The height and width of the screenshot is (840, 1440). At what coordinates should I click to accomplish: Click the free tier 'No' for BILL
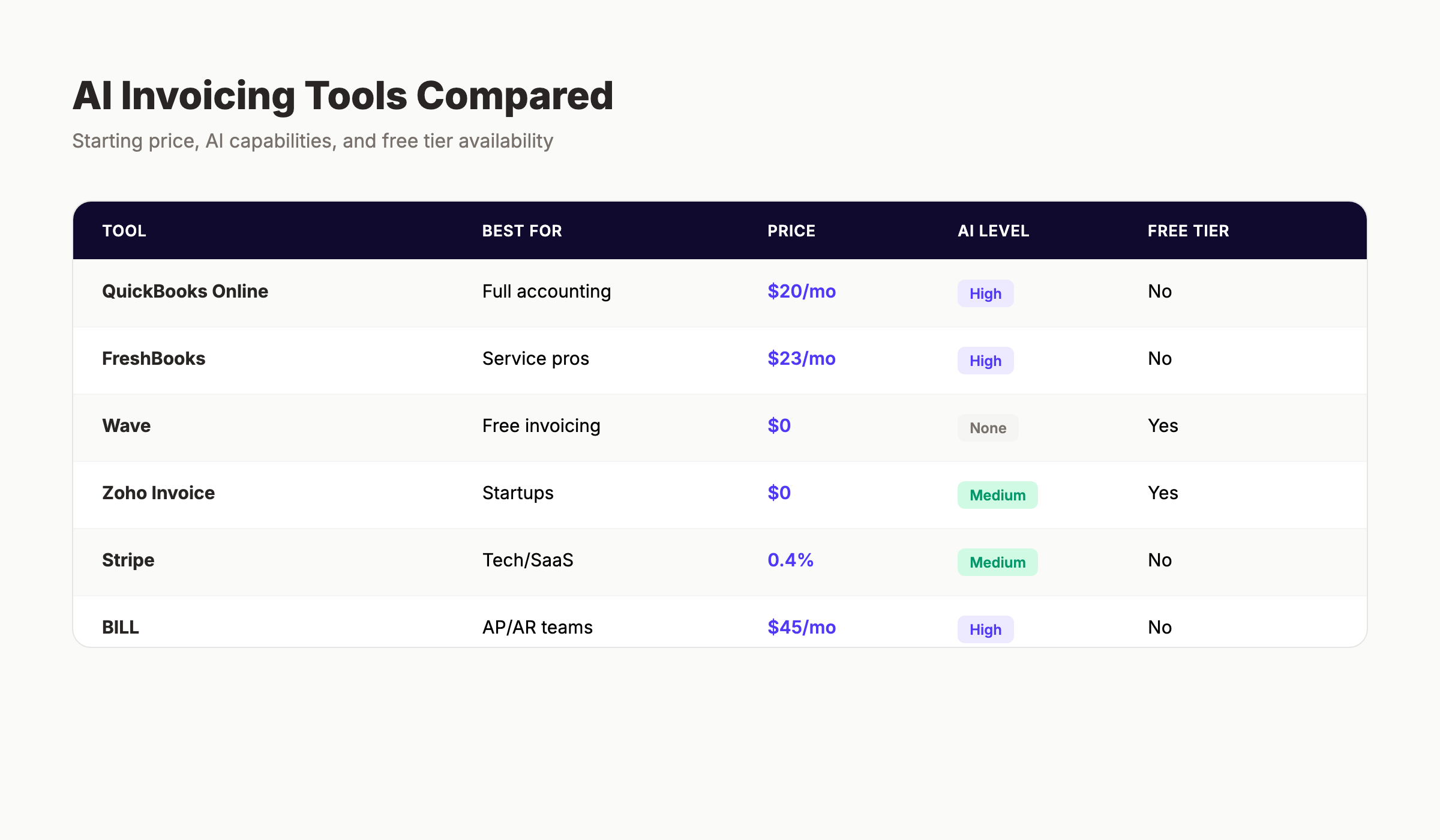pyautogui.click(x=1160, y=628)
